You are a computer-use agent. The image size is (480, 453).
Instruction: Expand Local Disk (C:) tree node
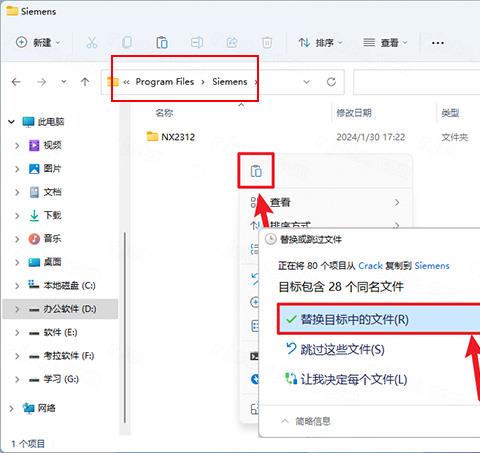(x=17, y=286)
